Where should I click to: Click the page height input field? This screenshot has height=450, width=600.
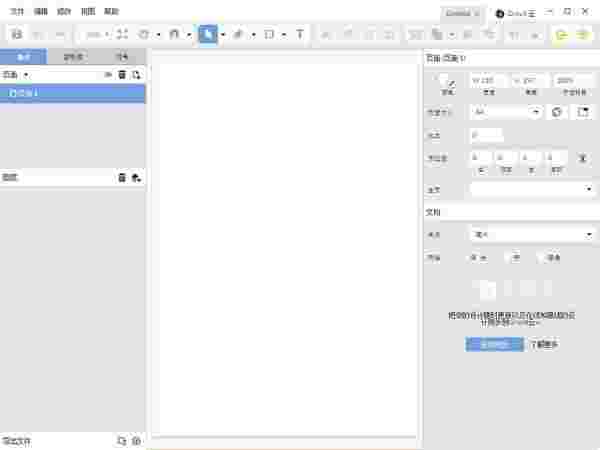click(530, 81)
